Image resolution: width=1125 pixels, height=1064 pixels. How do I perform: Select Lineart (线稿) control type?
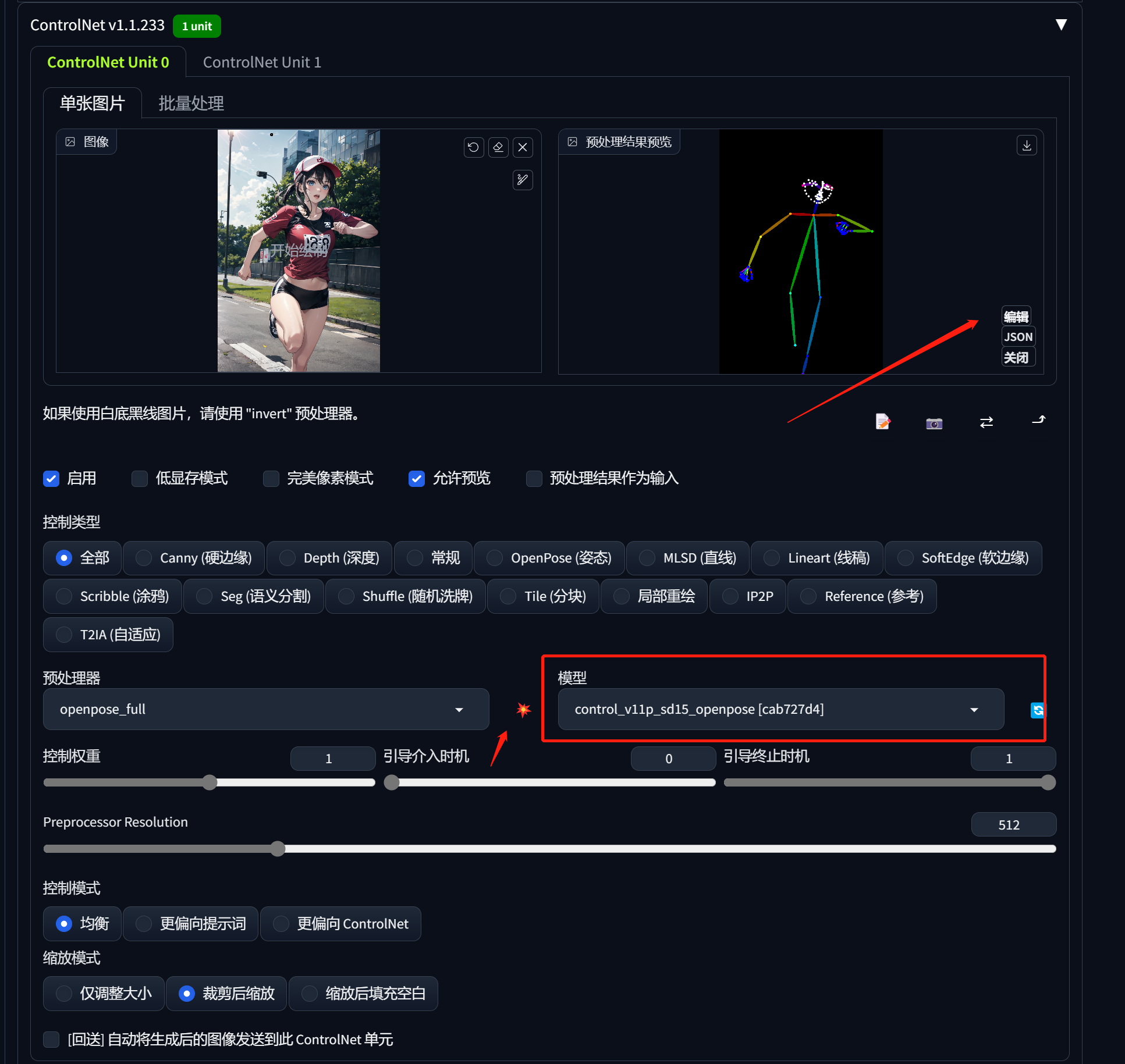[817, 558]
